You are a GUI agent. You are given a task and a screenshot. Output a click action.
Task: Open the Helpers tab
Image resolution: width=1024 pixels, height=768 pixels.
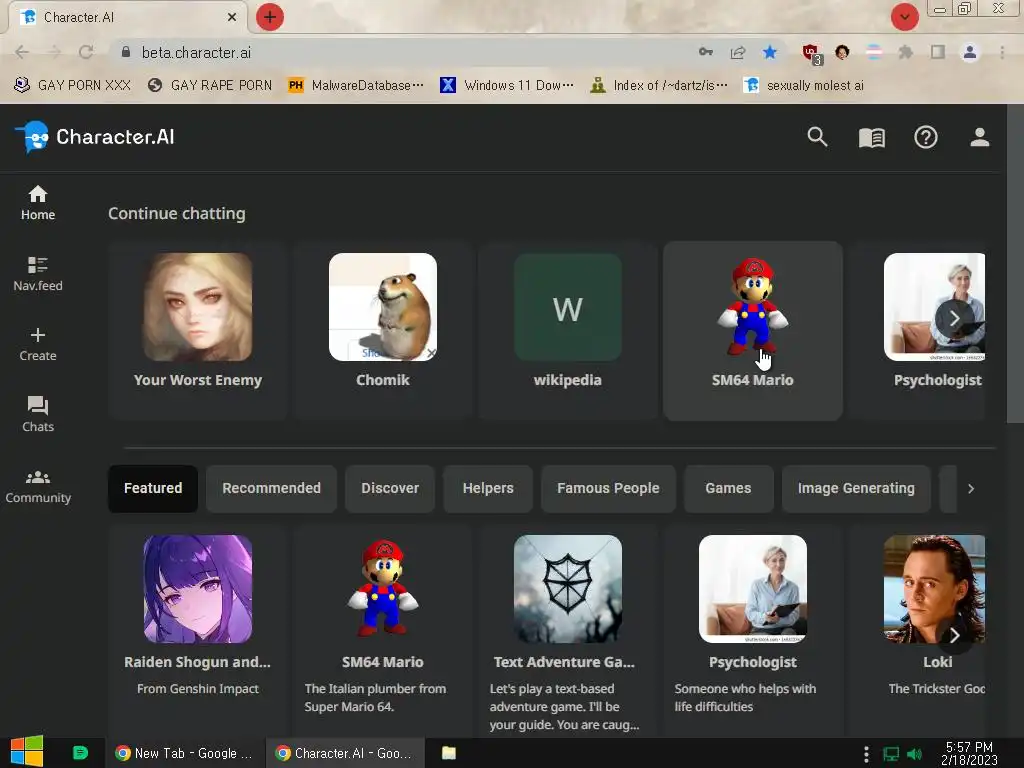pos(488,488)
